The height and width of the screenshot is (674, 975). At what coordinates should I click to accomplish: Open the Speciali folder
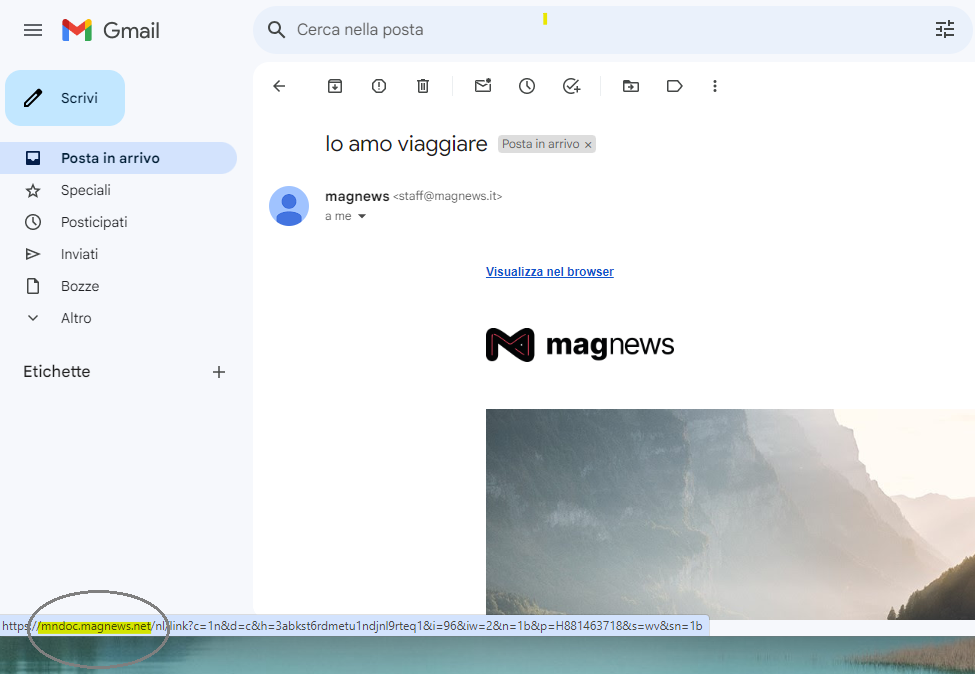[x=85, y=190]
